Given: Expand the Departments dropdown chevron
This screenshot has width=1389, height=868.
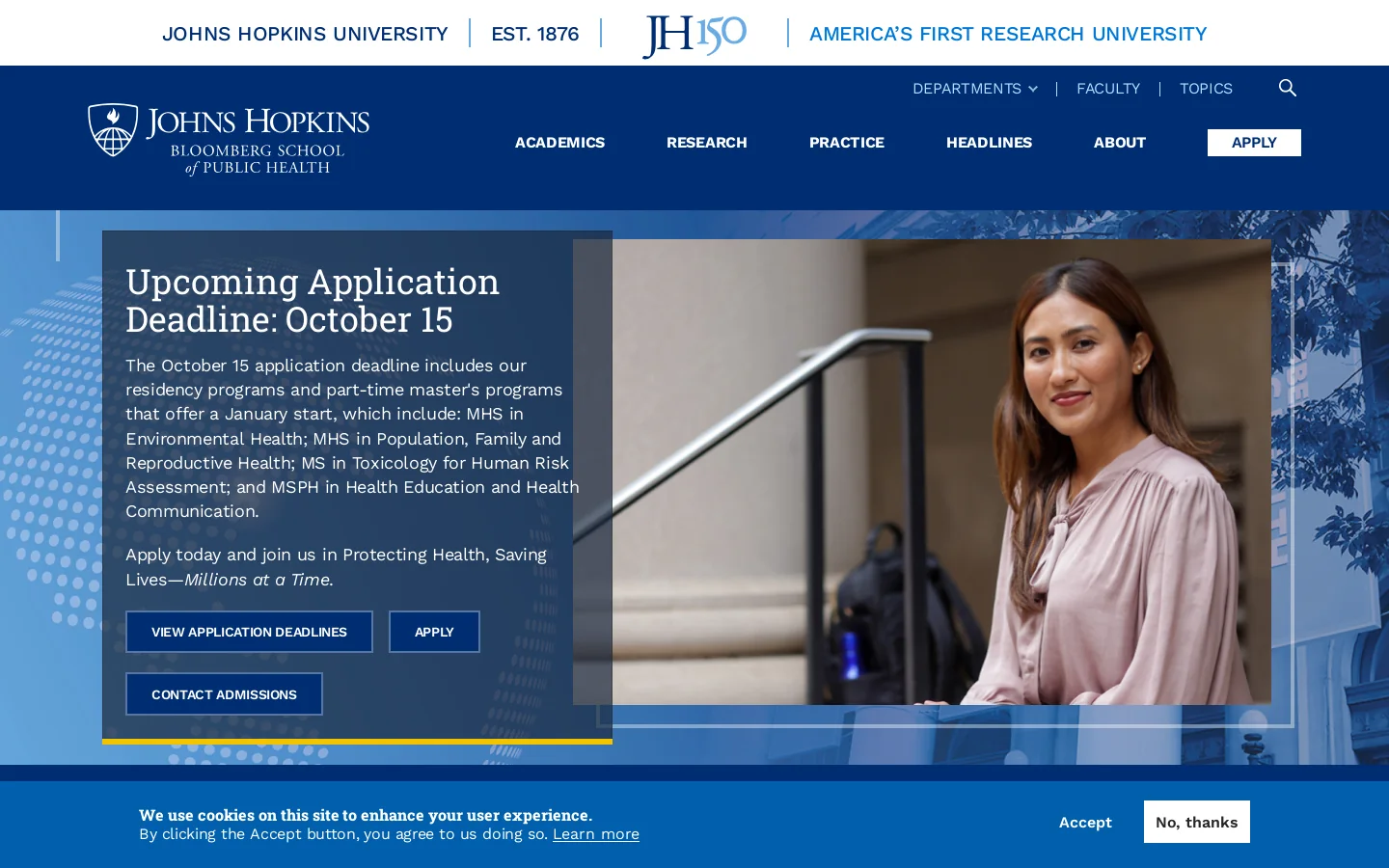Looking at the screenshot, I should pyautogui.click(x=1033, y=89).
